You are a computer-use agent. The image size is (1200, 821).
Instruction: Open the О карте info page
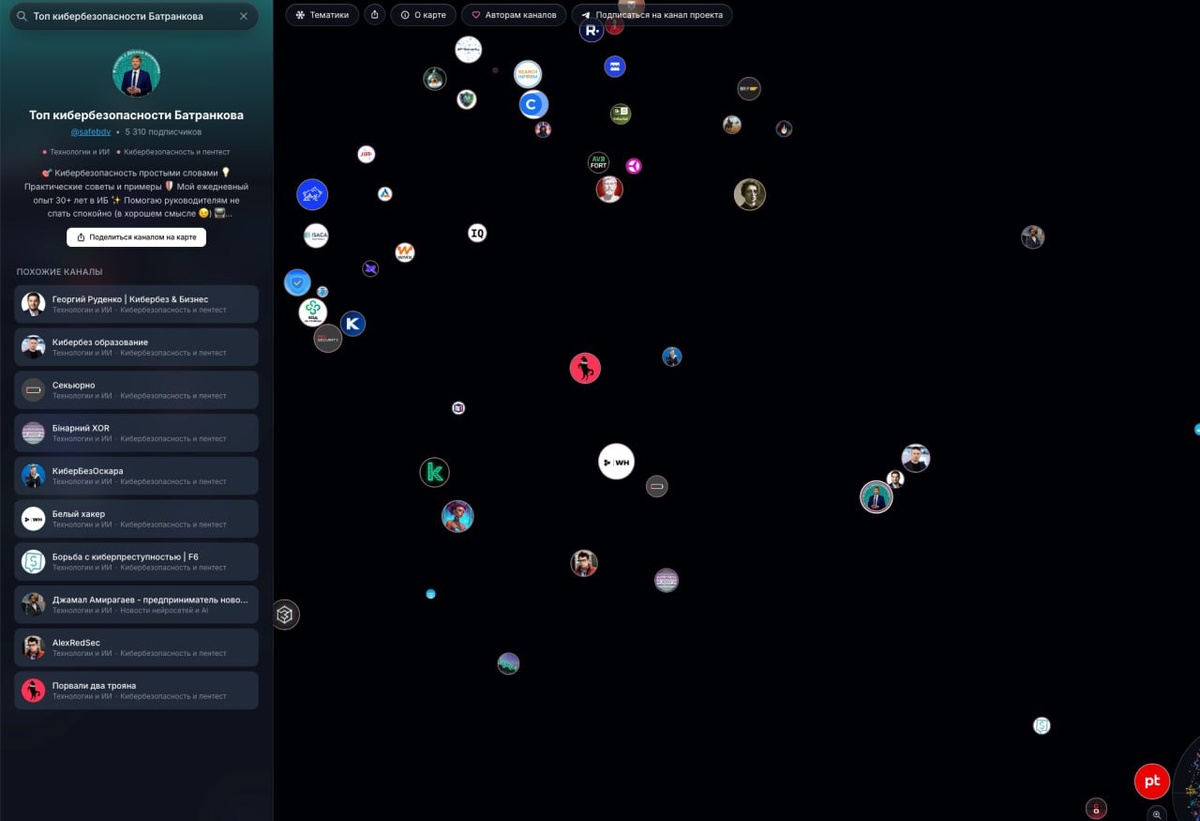pos(424,15)
